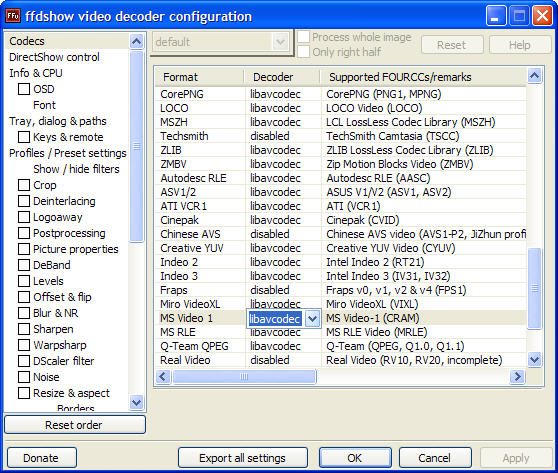
Task: Click the codec table vertical scrollbar thumb
Action: pos(535,288)
